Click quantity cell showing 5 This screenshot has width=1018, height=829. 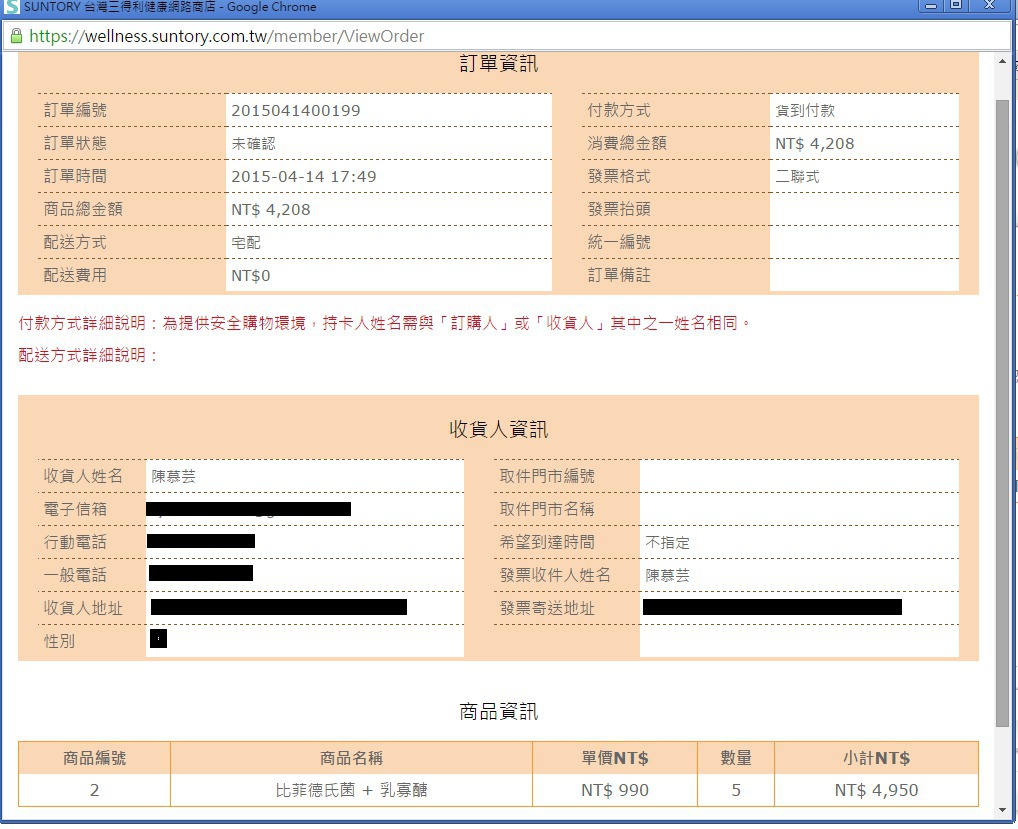(736, 790)
